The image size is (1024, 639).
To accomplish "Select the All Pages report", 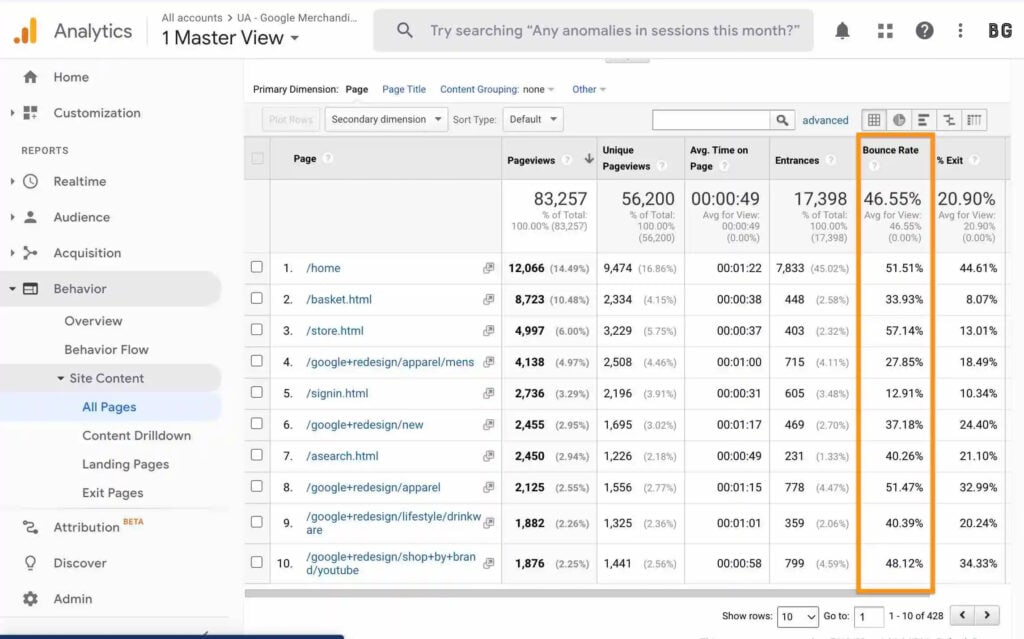I will coord(109,407).
